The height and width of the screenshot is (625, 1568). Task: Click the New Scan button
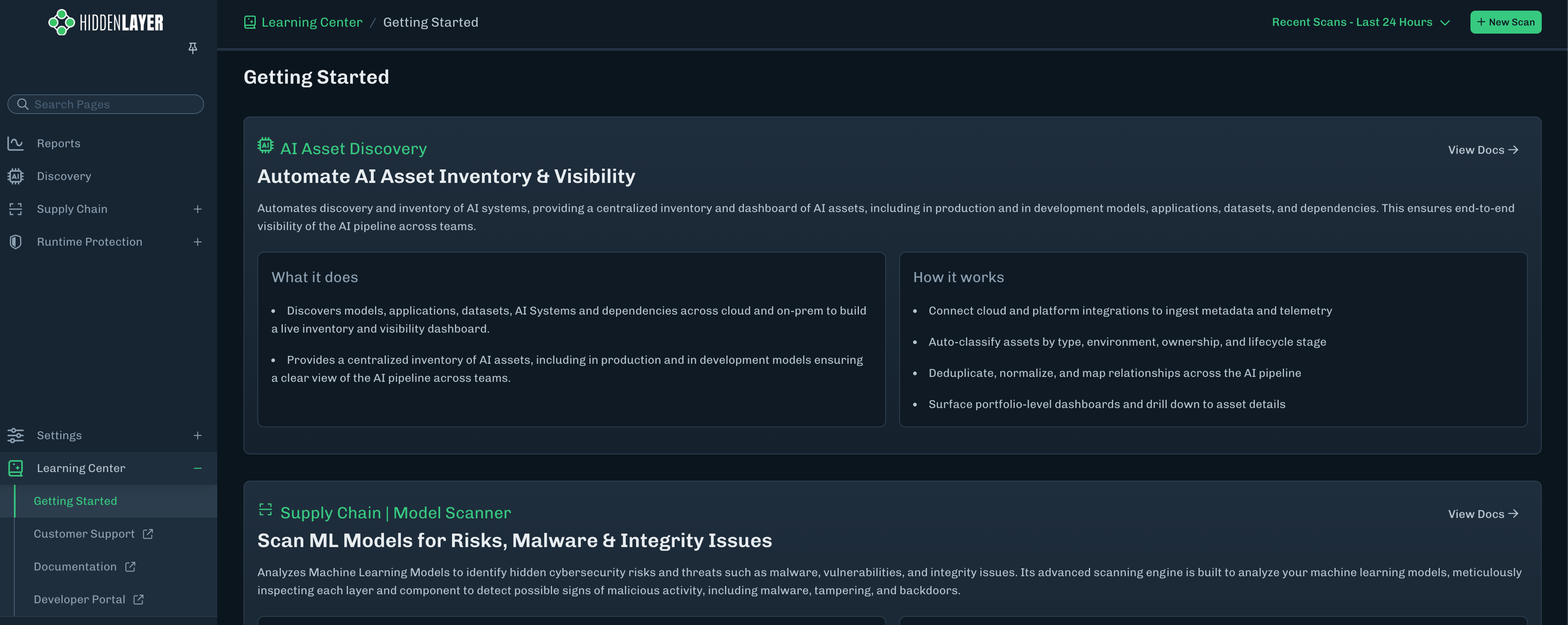pos(1505,22)
